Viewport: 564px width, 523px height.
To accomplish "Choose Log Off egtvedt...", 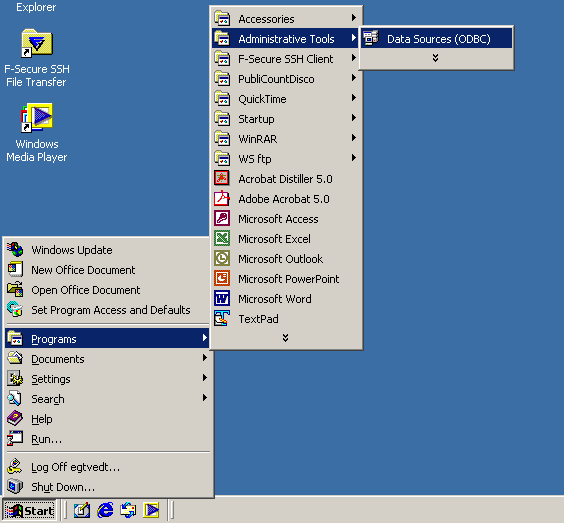I will tap(107, 466).
